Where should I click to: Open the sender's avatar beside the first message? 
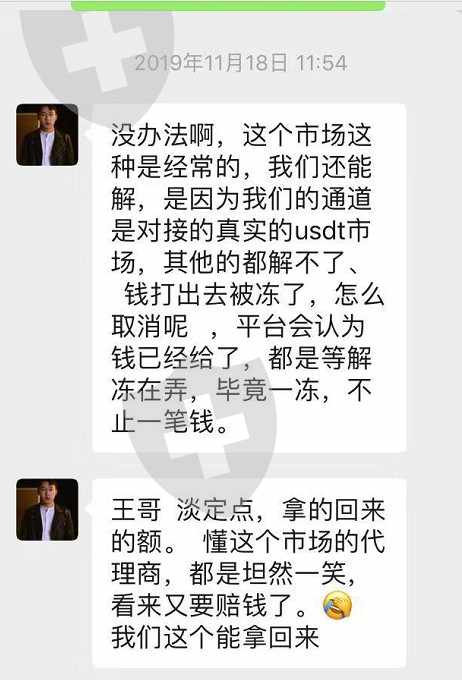click(47, 135)
